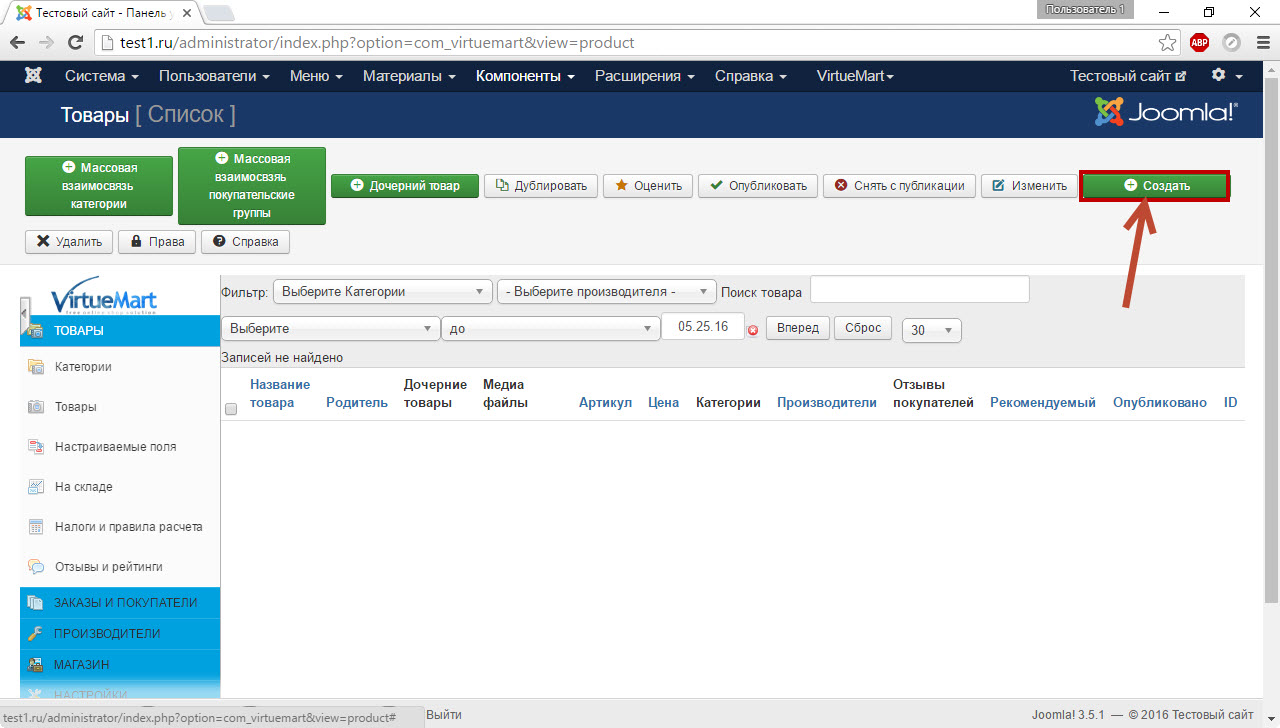
Task: Collapse the VirtueMart sidebar with the arrow handle
Action: [x=24, y=315]
